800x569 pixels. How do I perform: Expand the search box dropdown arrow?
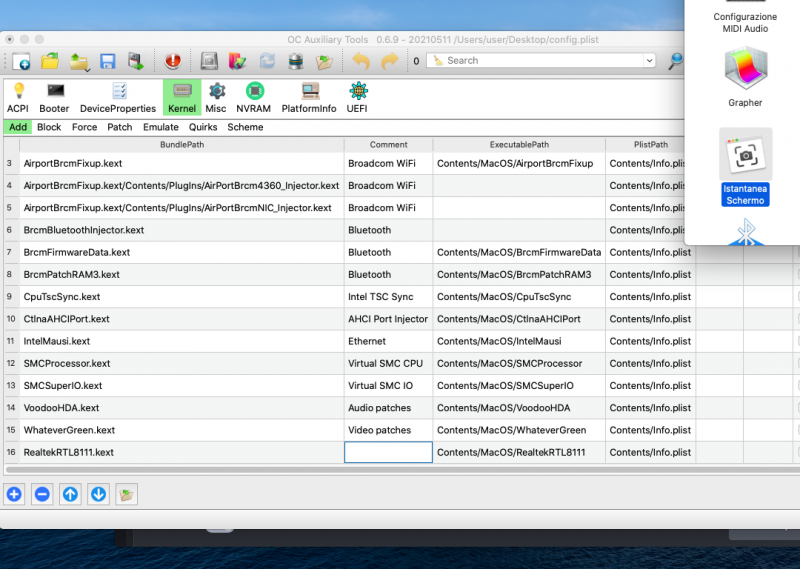(x=649, y=61)
